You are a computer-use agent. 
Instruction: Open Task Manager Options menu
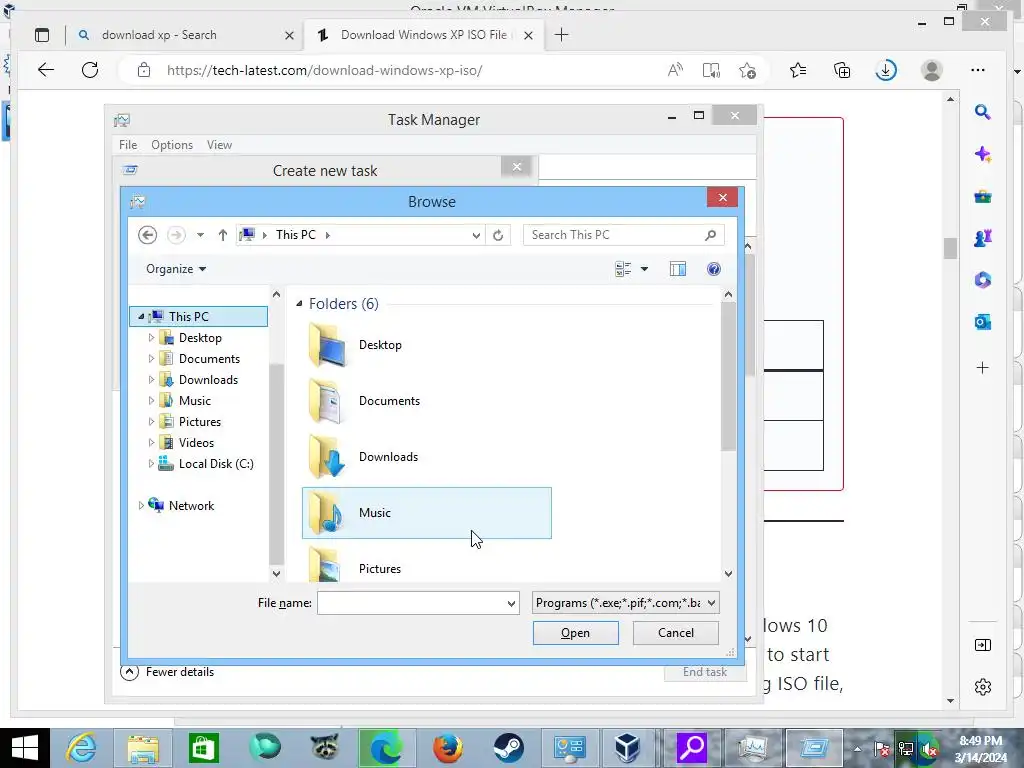[172, 145]
